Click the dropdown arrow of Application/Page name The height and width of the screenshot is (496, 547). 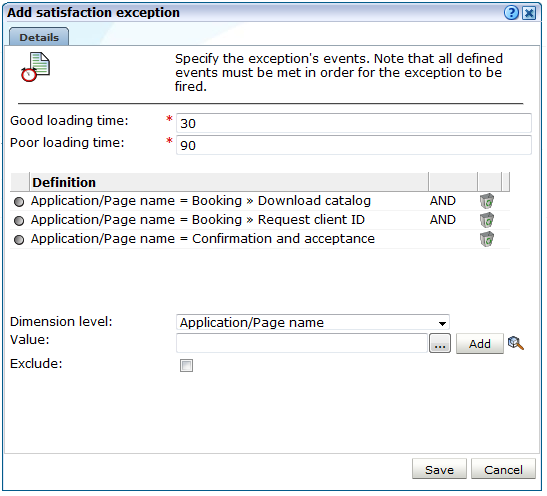pyautogui.click(x=442, y=323)
